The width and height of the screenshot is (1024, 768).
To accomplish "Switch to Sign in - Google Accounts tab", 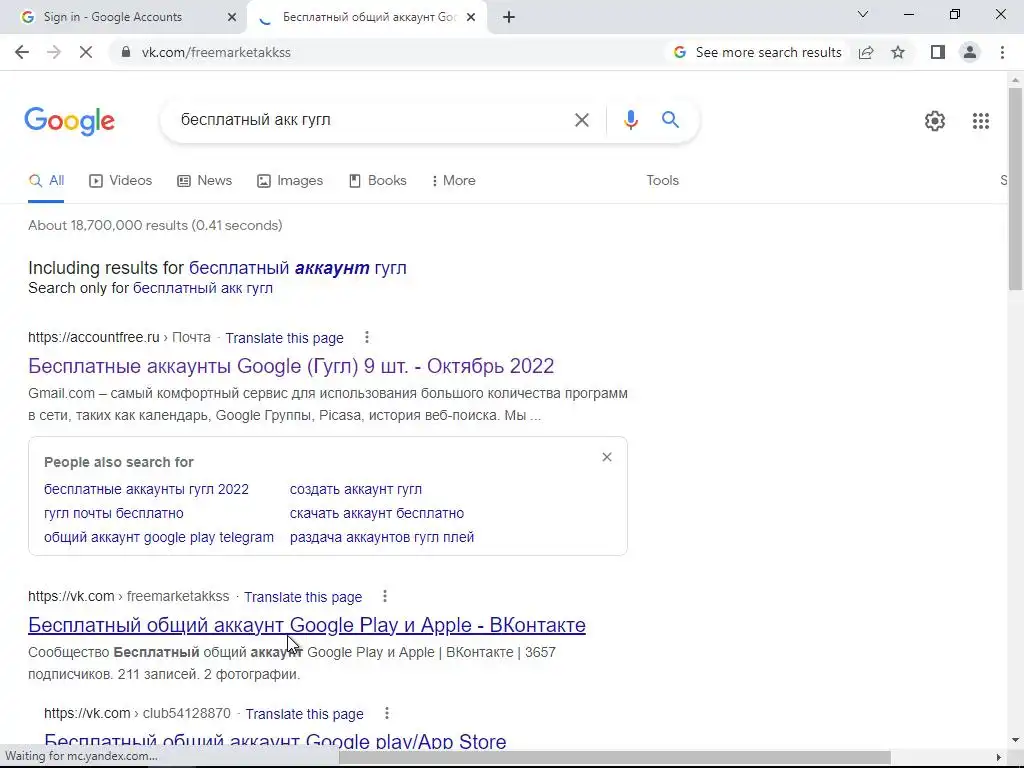I will tap(124, 17).
